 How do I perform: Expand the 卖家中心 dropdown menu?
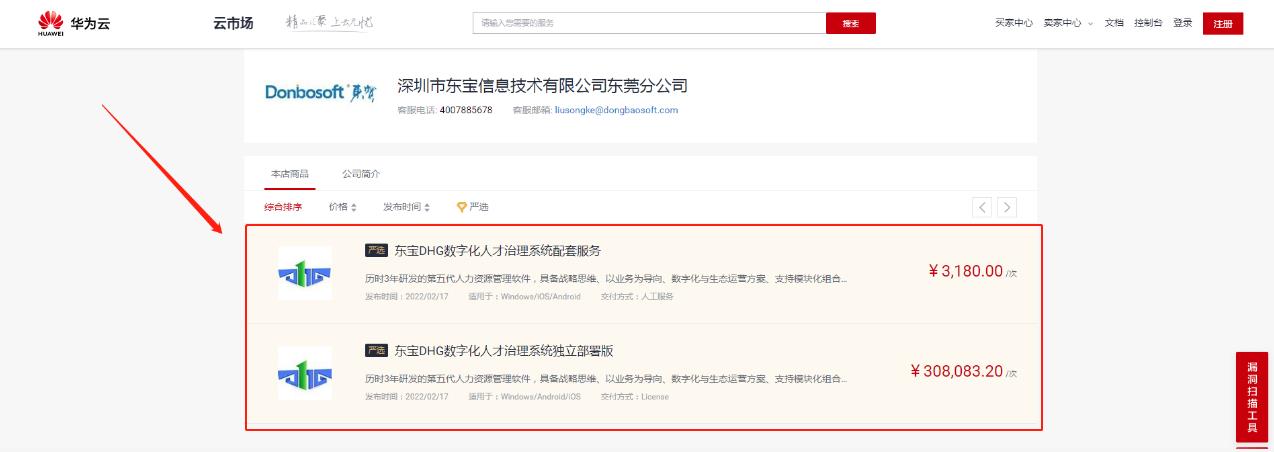pyautogui.click(x=1067, y=23)
